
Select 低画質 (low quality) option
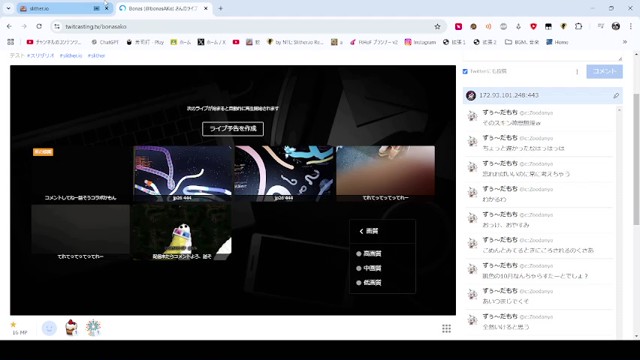[x=369, y=282]
